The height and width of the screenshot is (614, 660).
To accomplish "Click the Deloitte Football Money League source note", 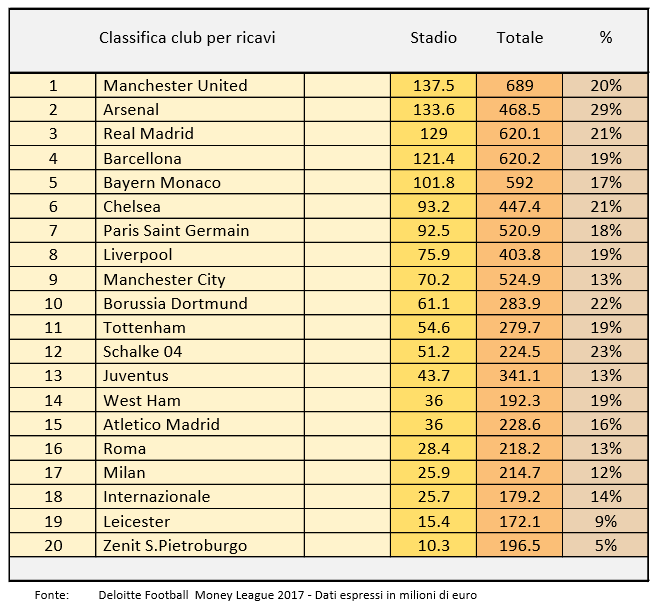I will [x=288, y=595].
